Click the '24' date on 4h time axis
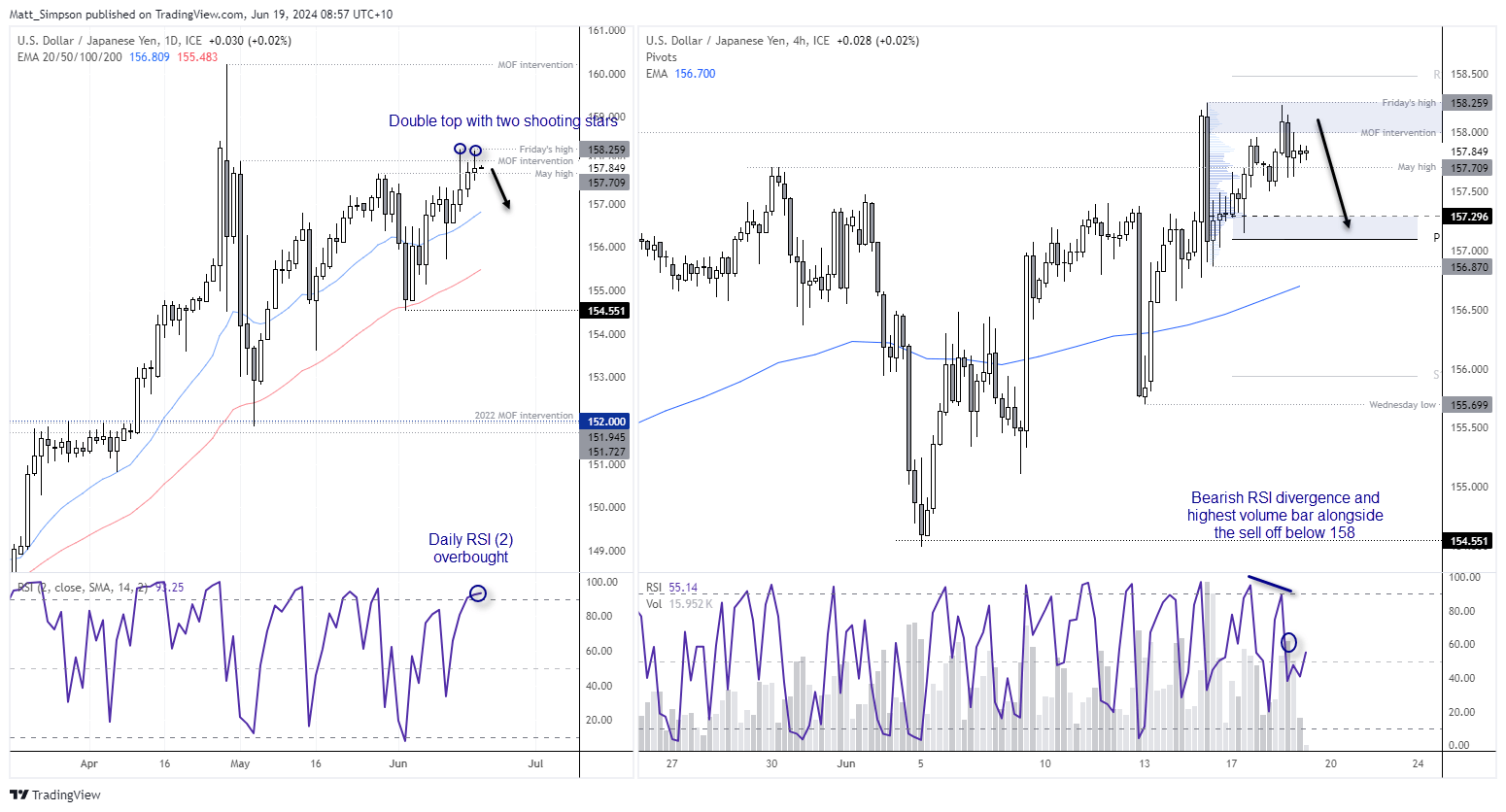 (1418, 763)
